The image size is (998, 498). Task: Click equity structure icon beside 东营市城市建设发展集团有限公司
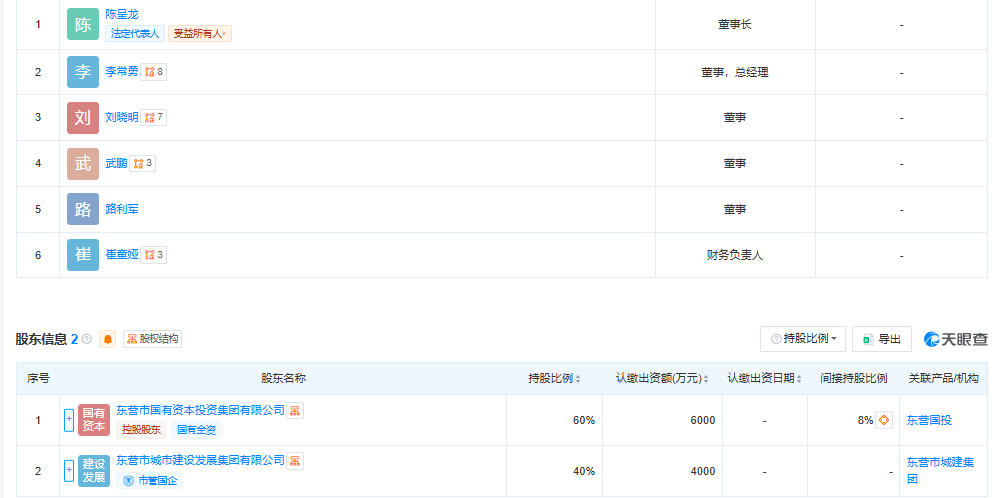point(295,460)
